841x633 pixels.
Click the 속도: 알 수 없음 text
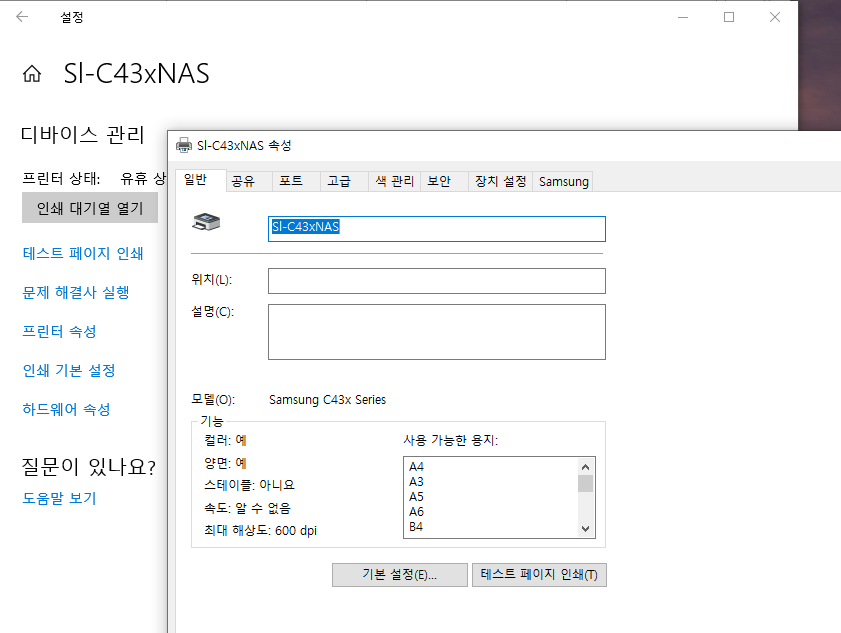247,508
